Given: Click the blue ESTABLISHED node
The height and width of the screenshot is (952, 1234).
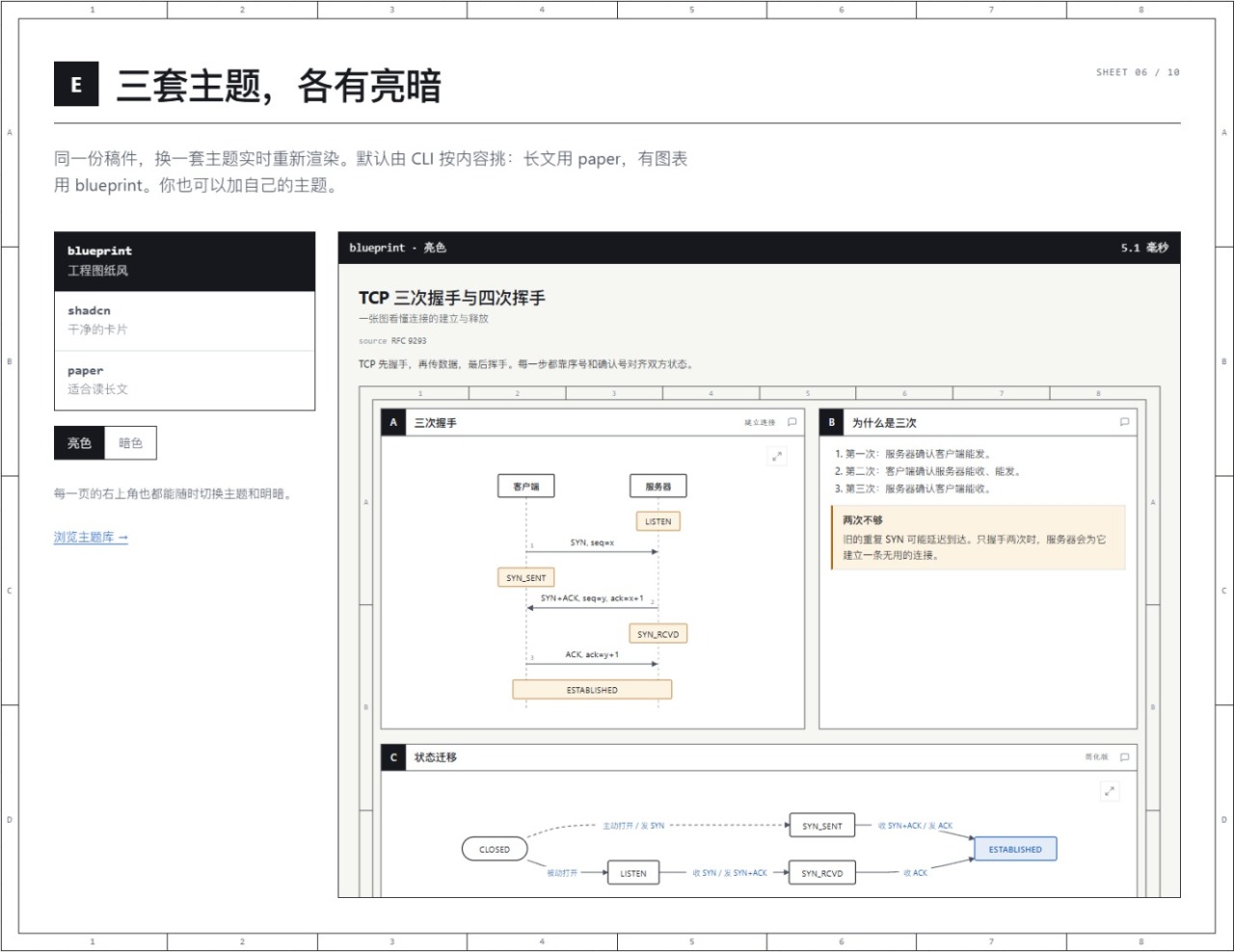Looking at the screenshot, I should coord(1015,849).
